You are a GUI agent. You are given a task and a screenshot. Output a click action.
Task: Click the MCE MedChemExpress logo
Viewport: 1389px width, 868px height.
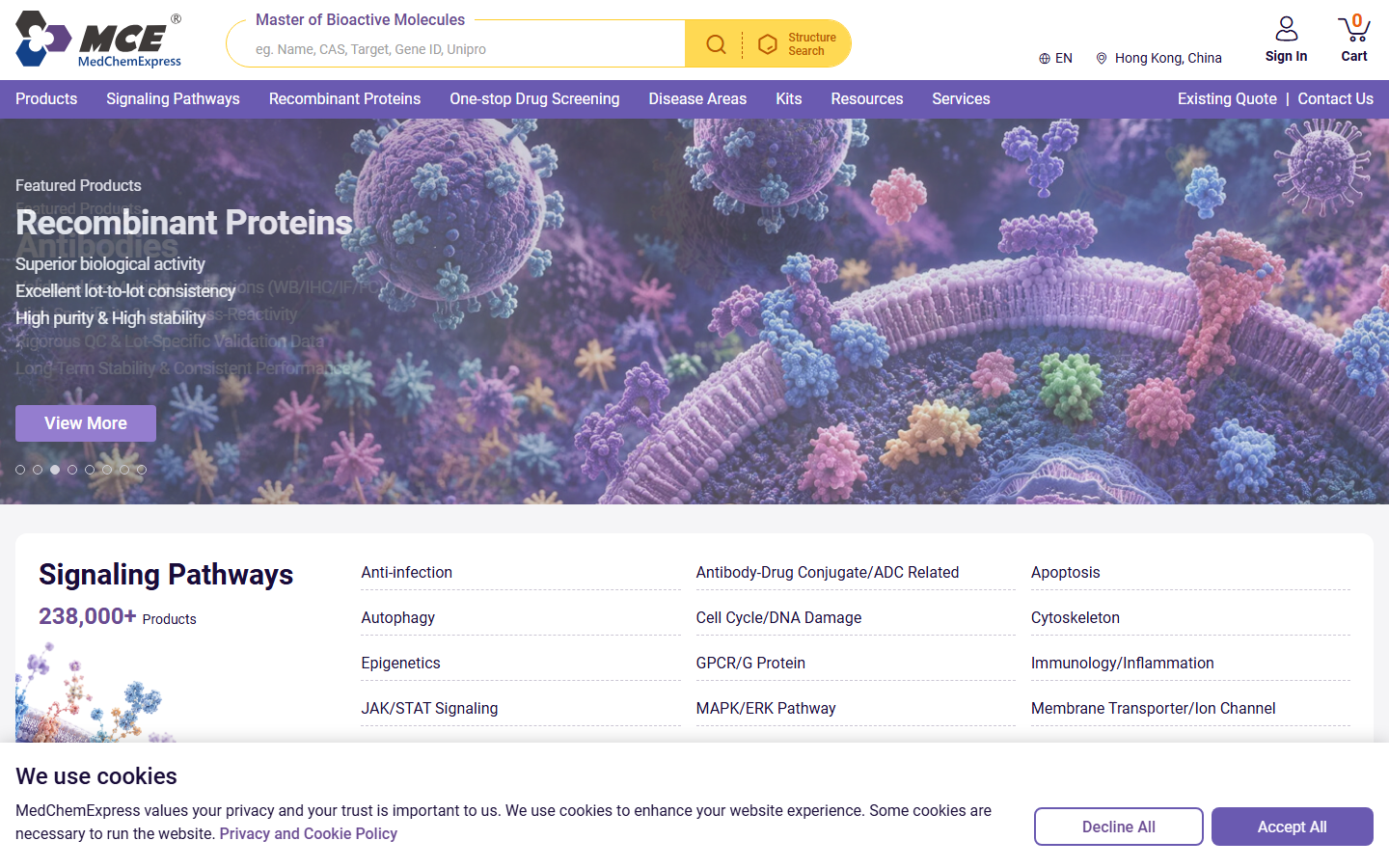[x=98, y=40]
